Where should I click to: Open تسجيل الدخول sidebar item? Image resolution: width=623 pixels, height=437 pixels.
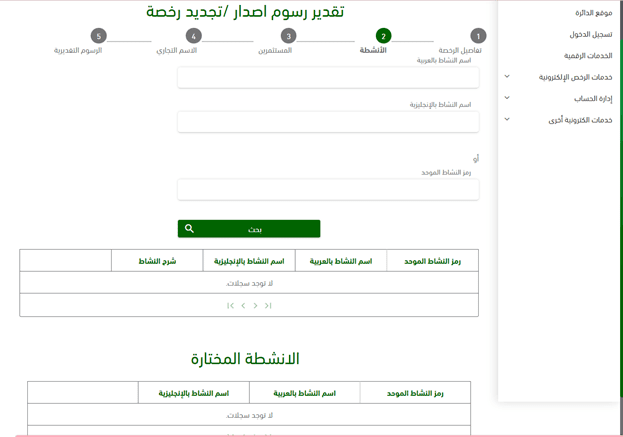[591, 34]
